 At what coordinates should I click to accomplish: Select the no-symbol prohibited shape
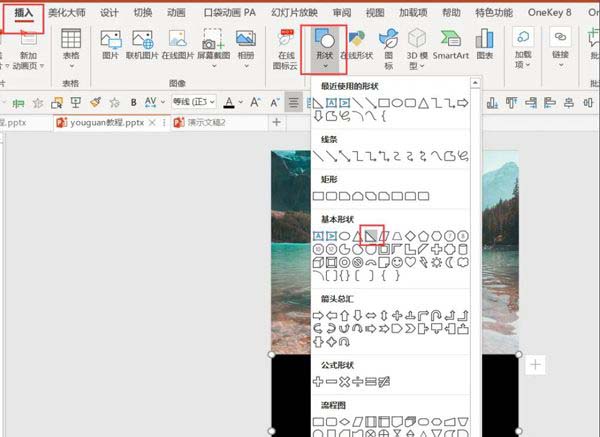coord(357,262)
